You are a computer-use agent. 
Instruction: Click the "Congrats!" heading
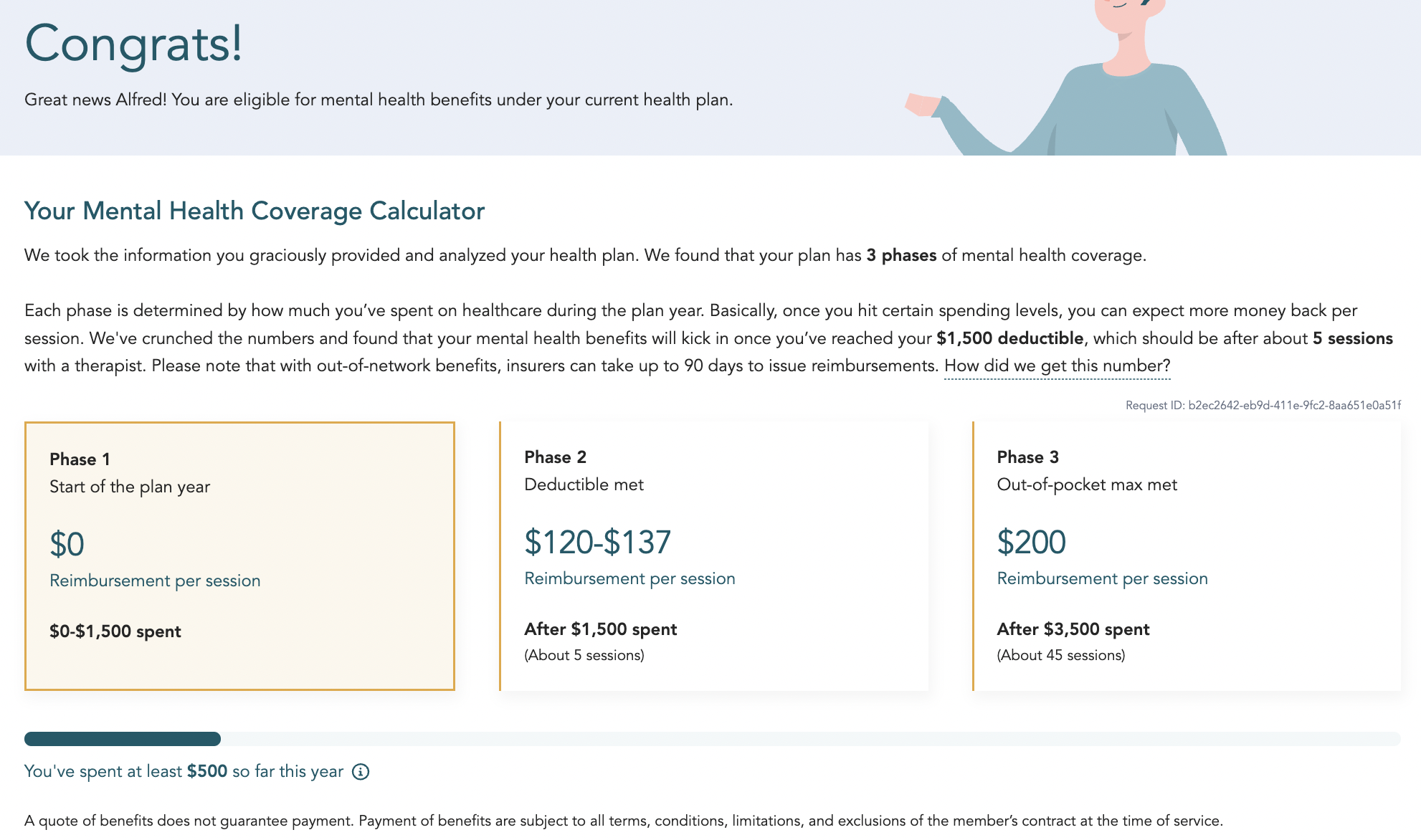point(133,44)
